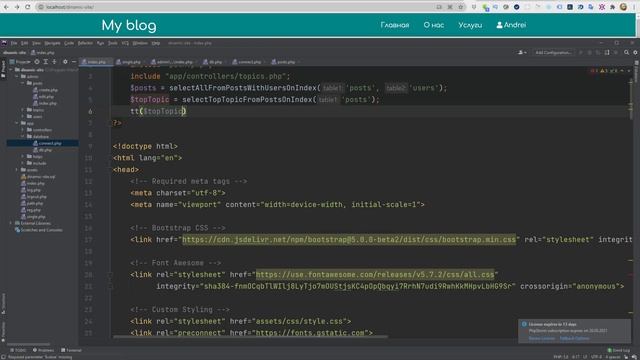Image resolution: width=640 pixels, height=360 pixels.
Task: Open Project panel gear options
Action: click(x=65, y=62)
